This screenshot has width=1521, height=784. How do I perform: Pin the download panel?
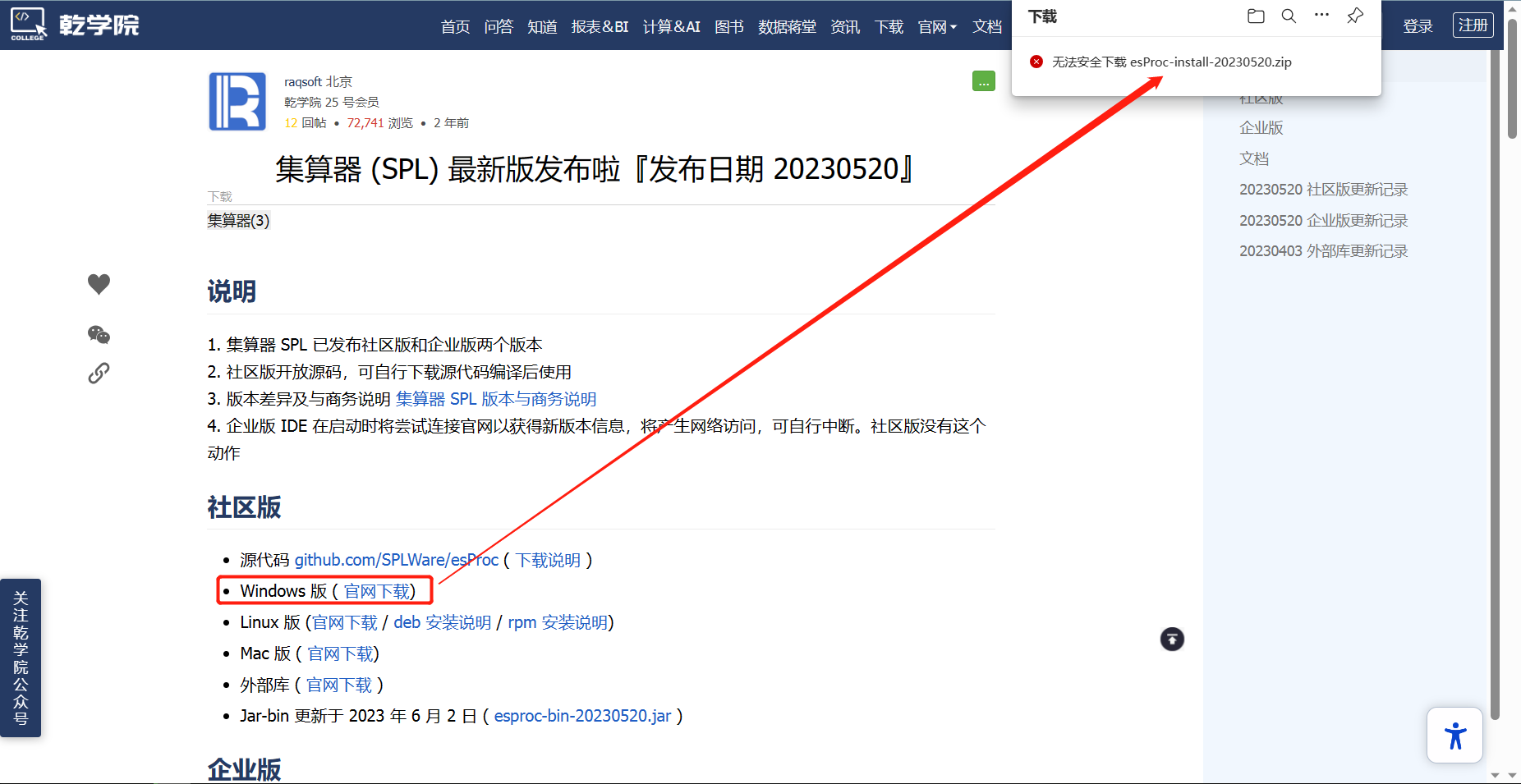coord(1355,16)
